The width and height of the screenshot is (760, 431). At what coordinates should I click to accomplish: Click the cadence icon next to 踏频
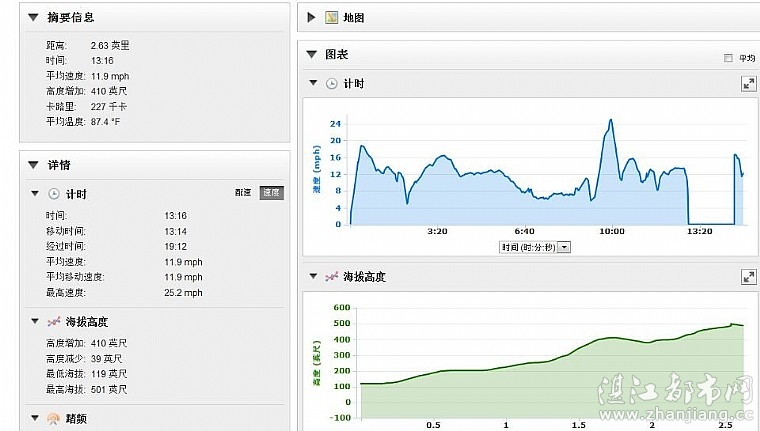click(53, 418)
